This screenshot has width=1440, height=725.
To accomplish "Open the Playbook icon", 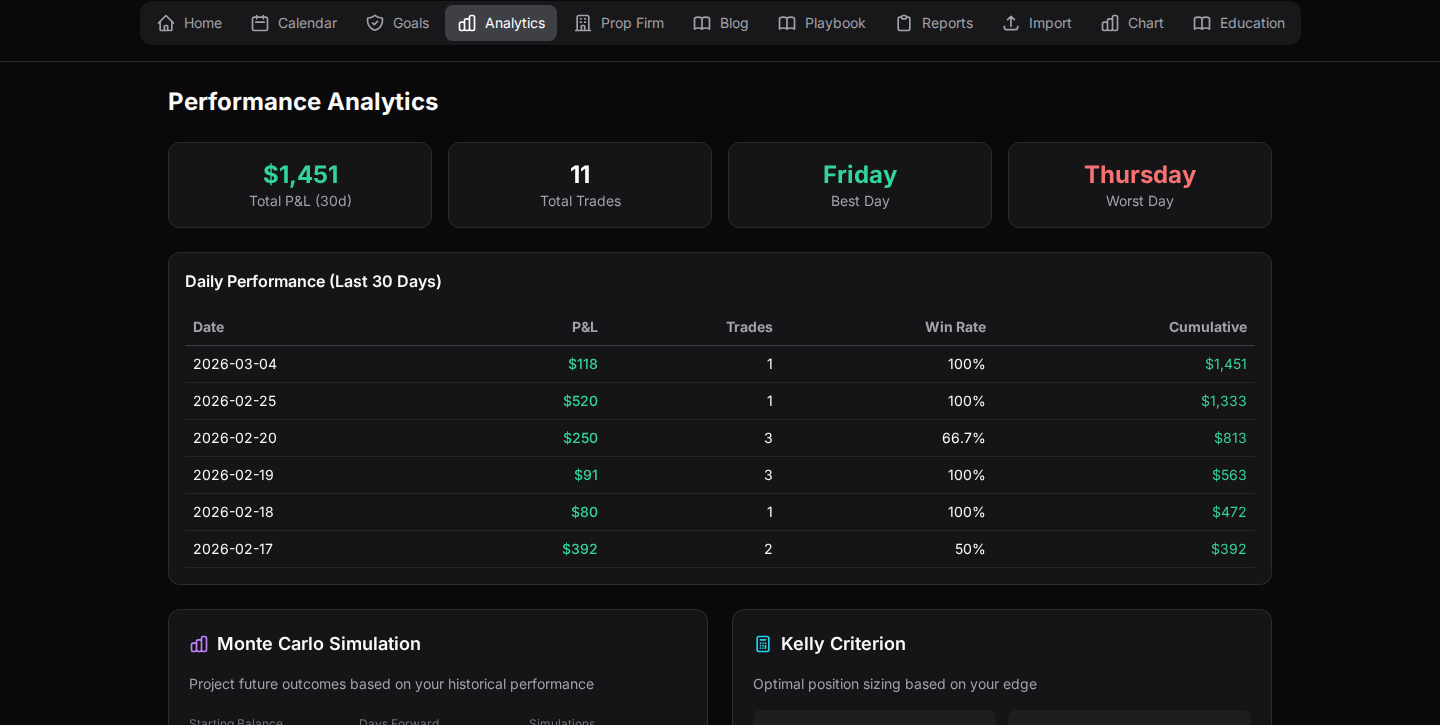I will 786,22.
